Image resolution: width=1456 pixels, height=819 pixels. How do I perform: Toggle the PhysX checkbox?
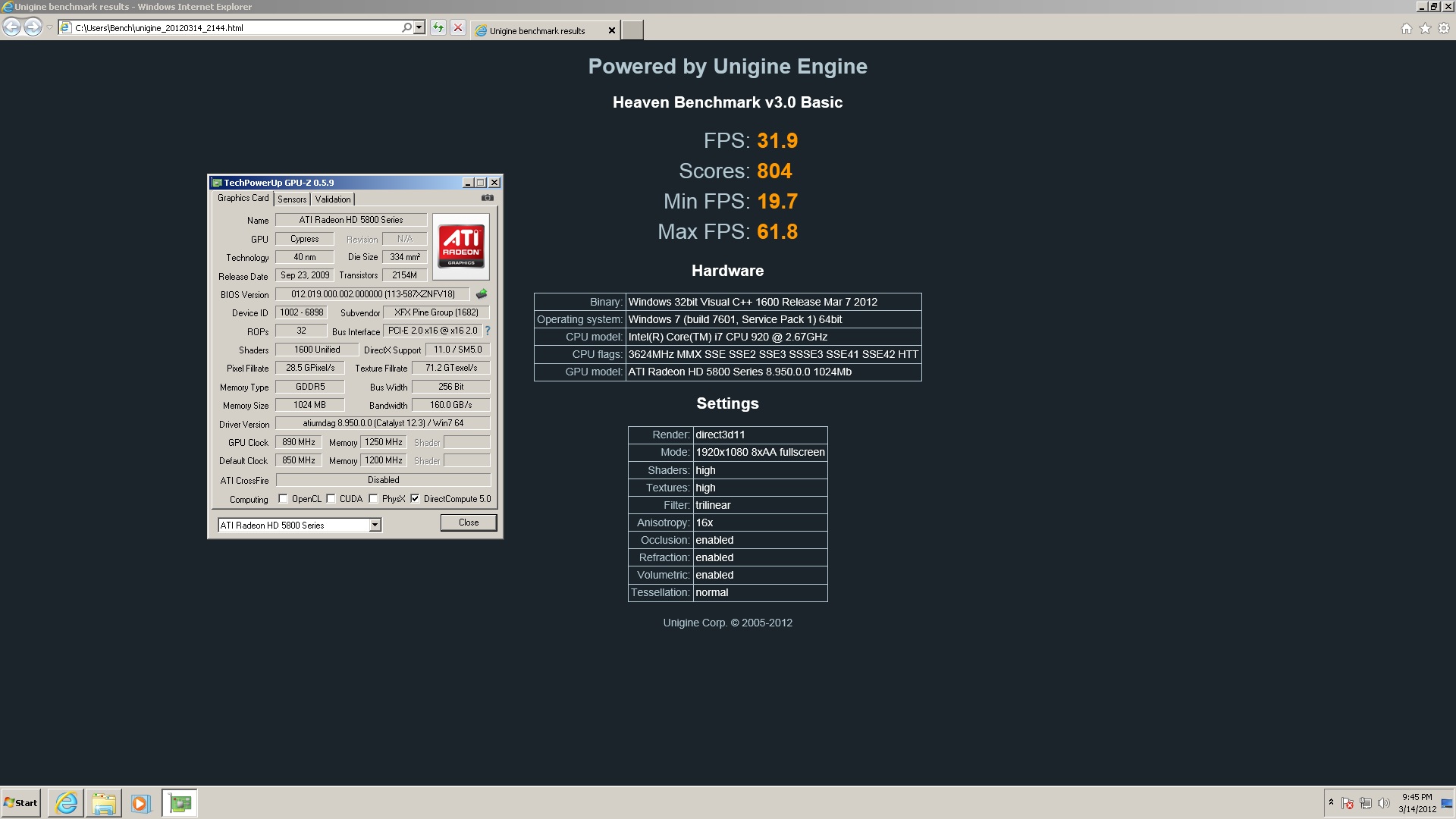pyautogui.click(x=374, y=499)
